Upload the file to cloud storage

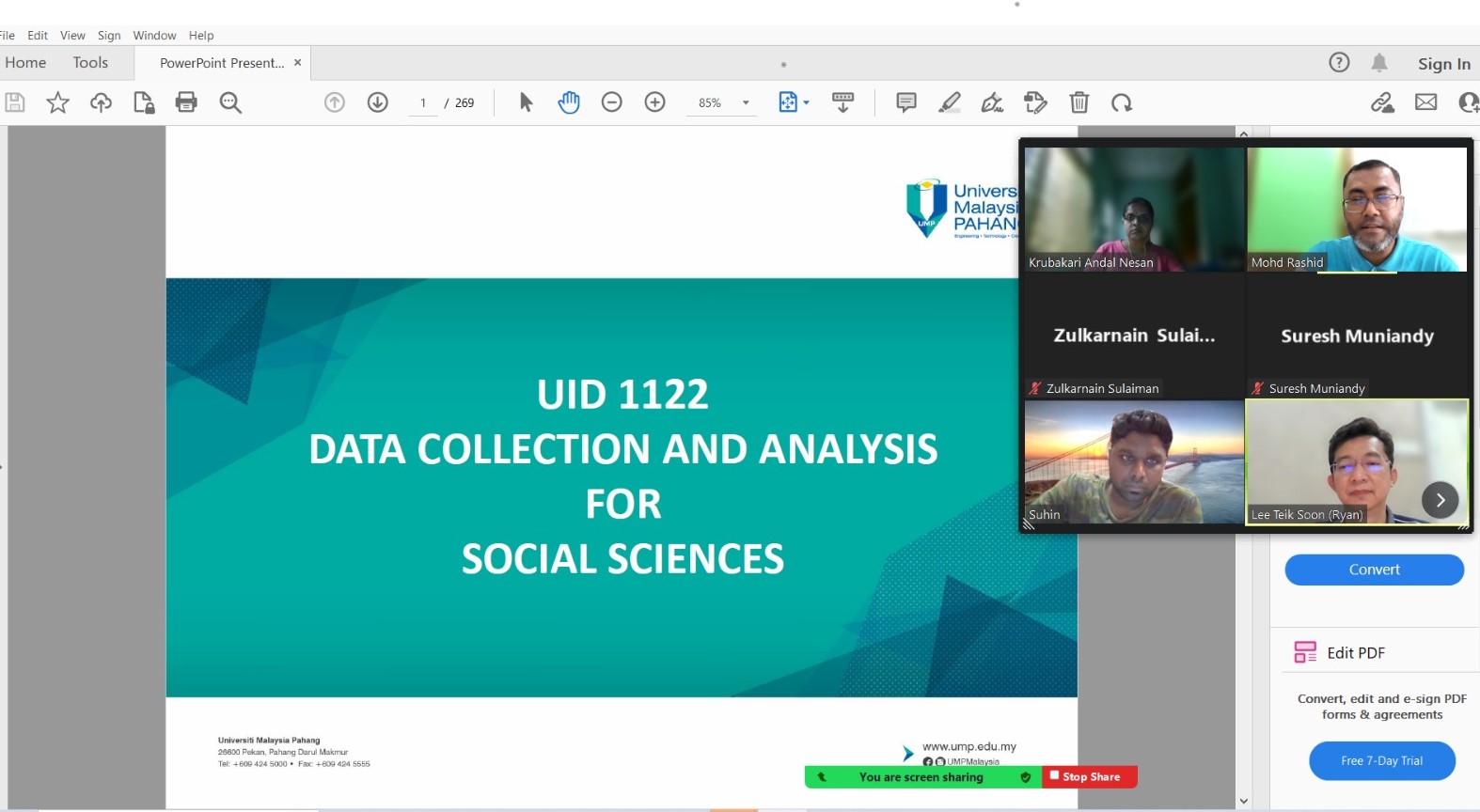[101, 102]
